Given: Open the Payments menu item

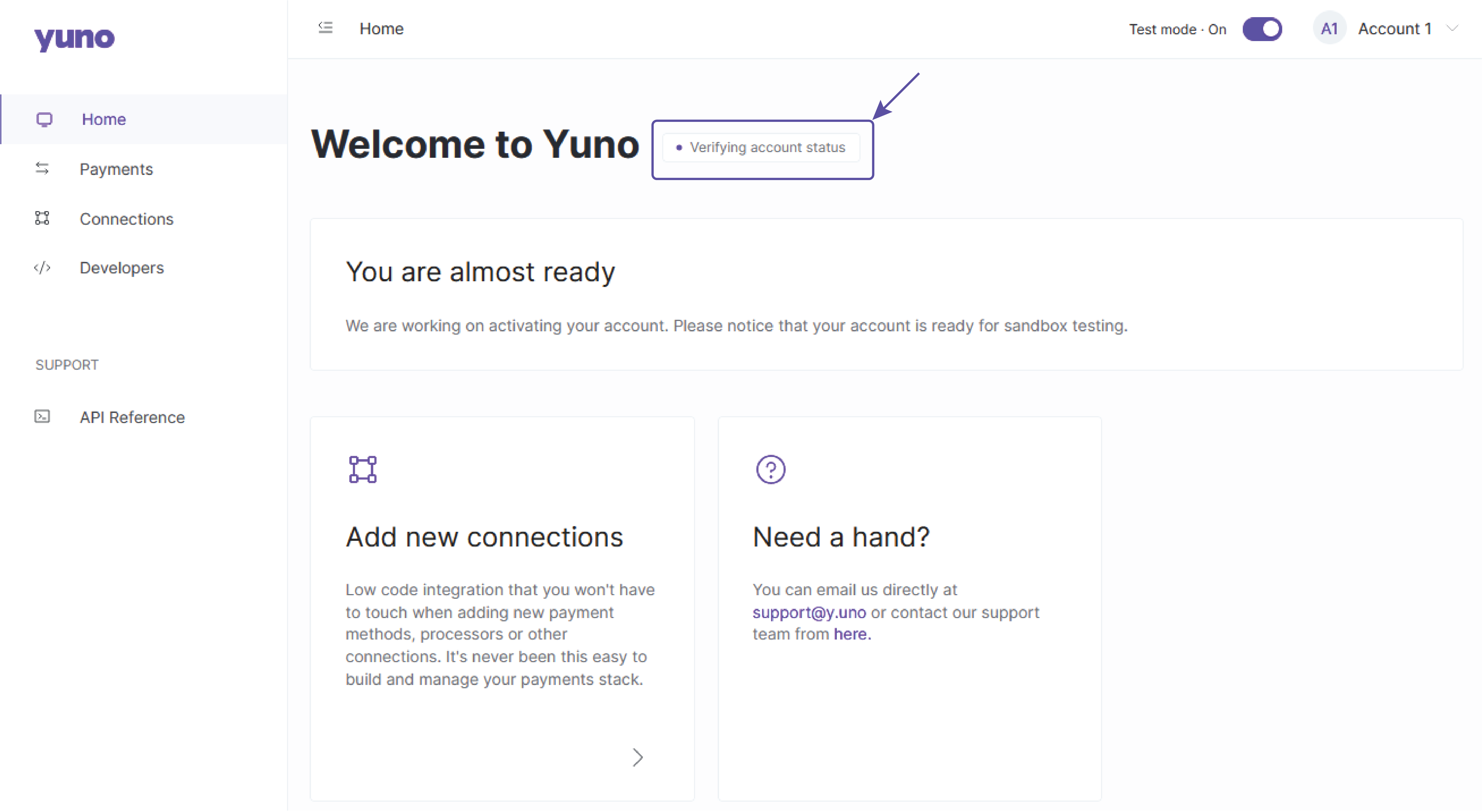Looking at the screenshot, I should (x=116, y=169).
